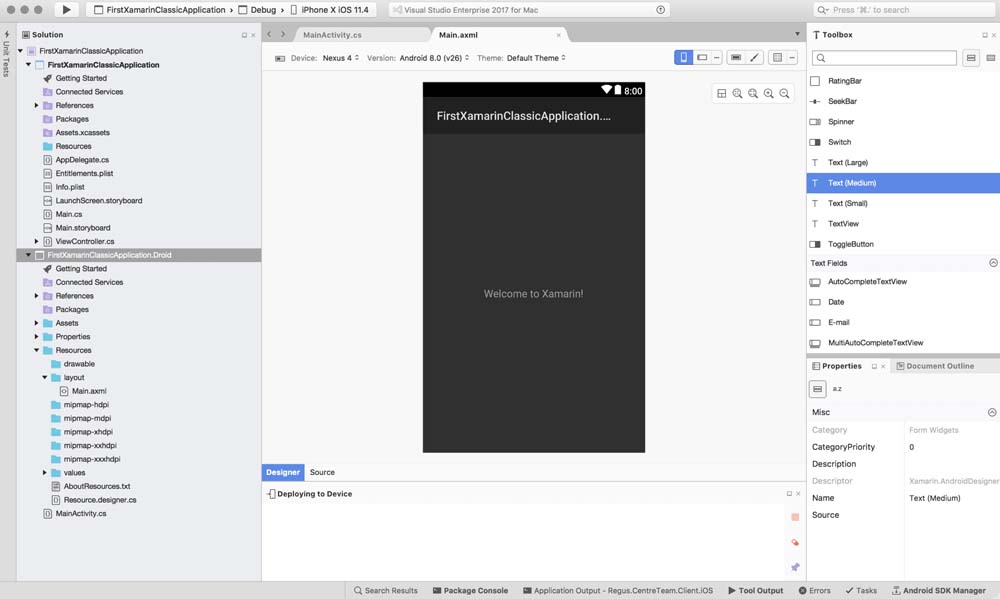Image resolution: width=1000 pixels, height=599 pixels.
Task: Open Android SDK Manager from status bar
Action: (x=938, y=591)
